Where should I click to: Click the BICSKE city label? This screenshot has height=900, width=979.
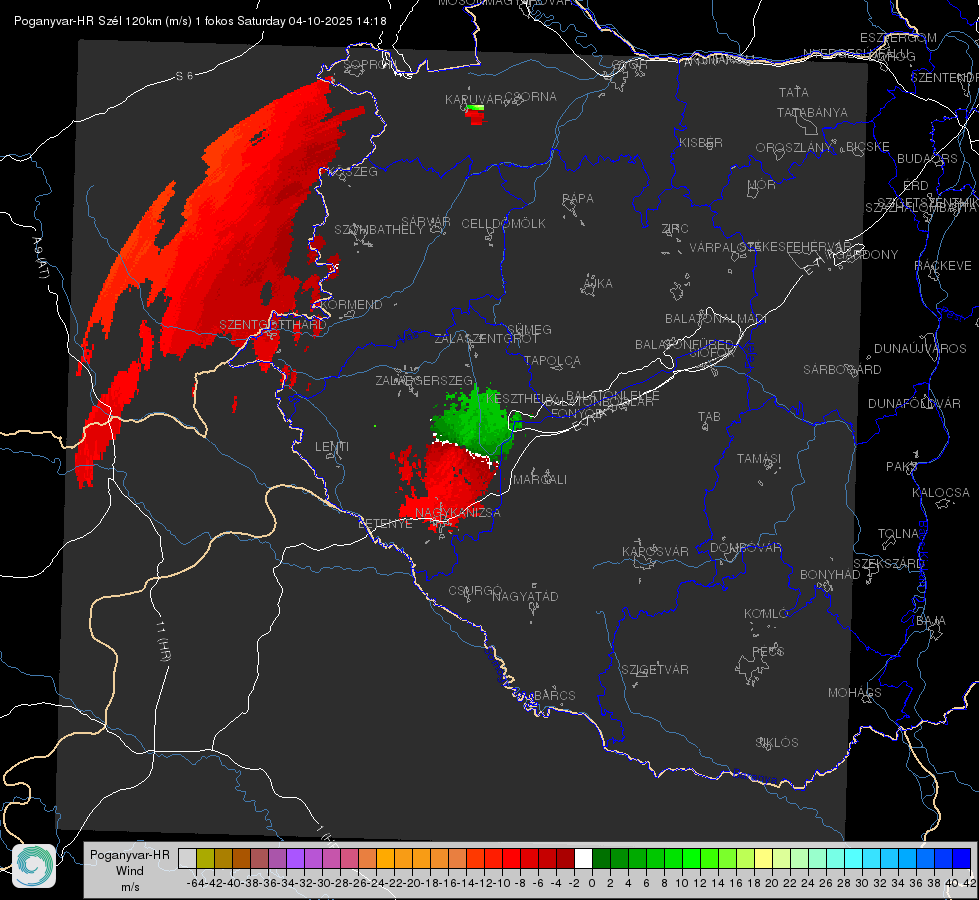868,146
